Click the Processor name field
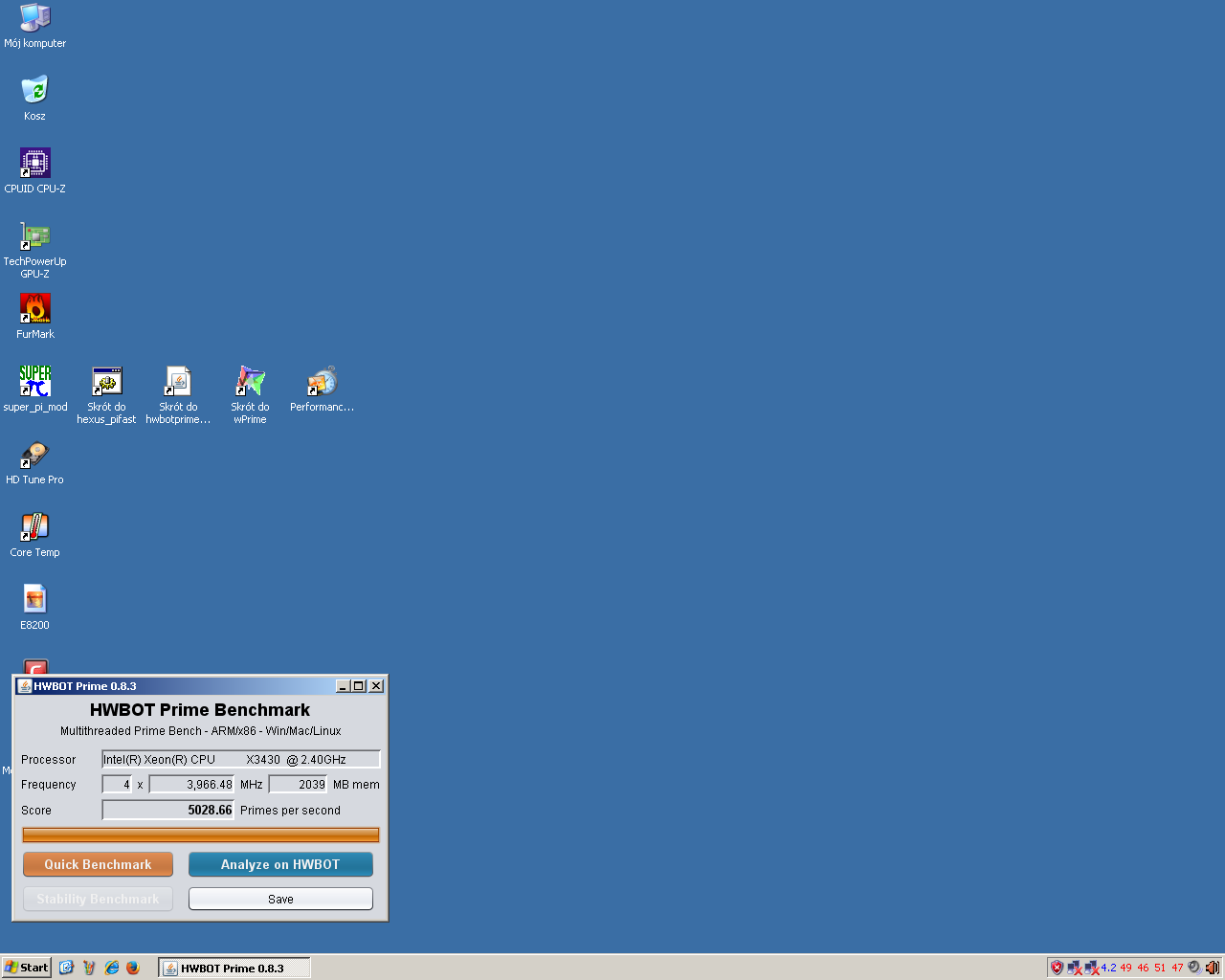1225x980 pixels. click(241, 759)
